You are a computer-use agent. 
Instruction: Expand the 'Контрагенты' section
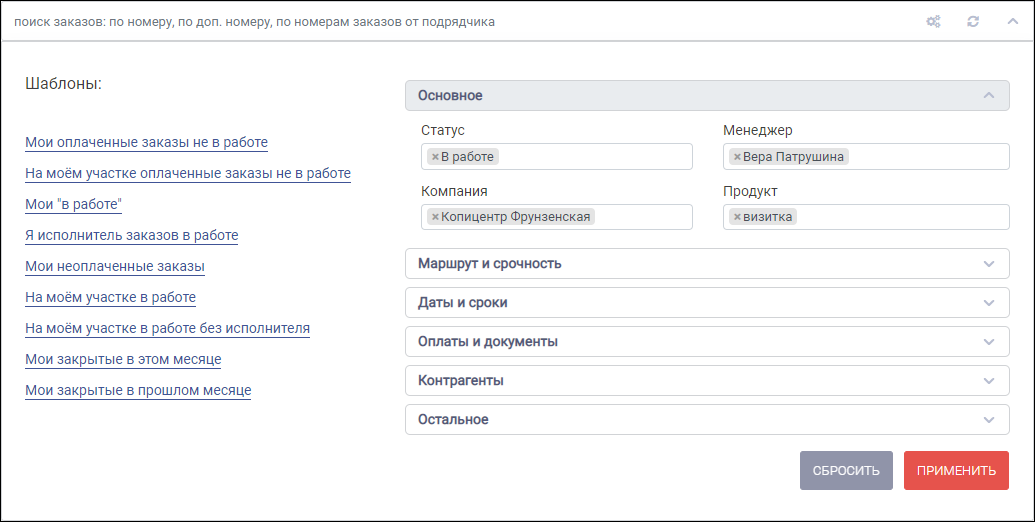click(707, 381)
